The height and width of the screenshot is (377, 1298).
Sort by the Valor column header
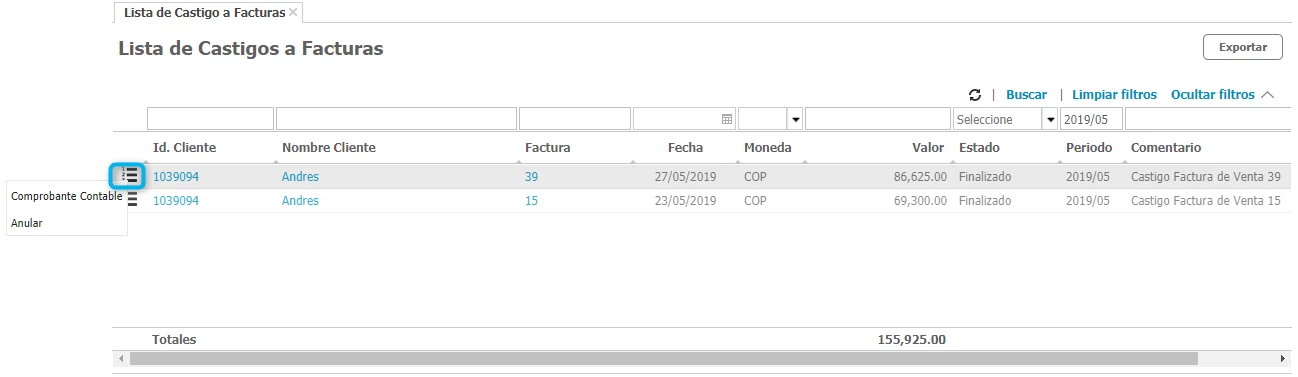[x=928, y=147]
